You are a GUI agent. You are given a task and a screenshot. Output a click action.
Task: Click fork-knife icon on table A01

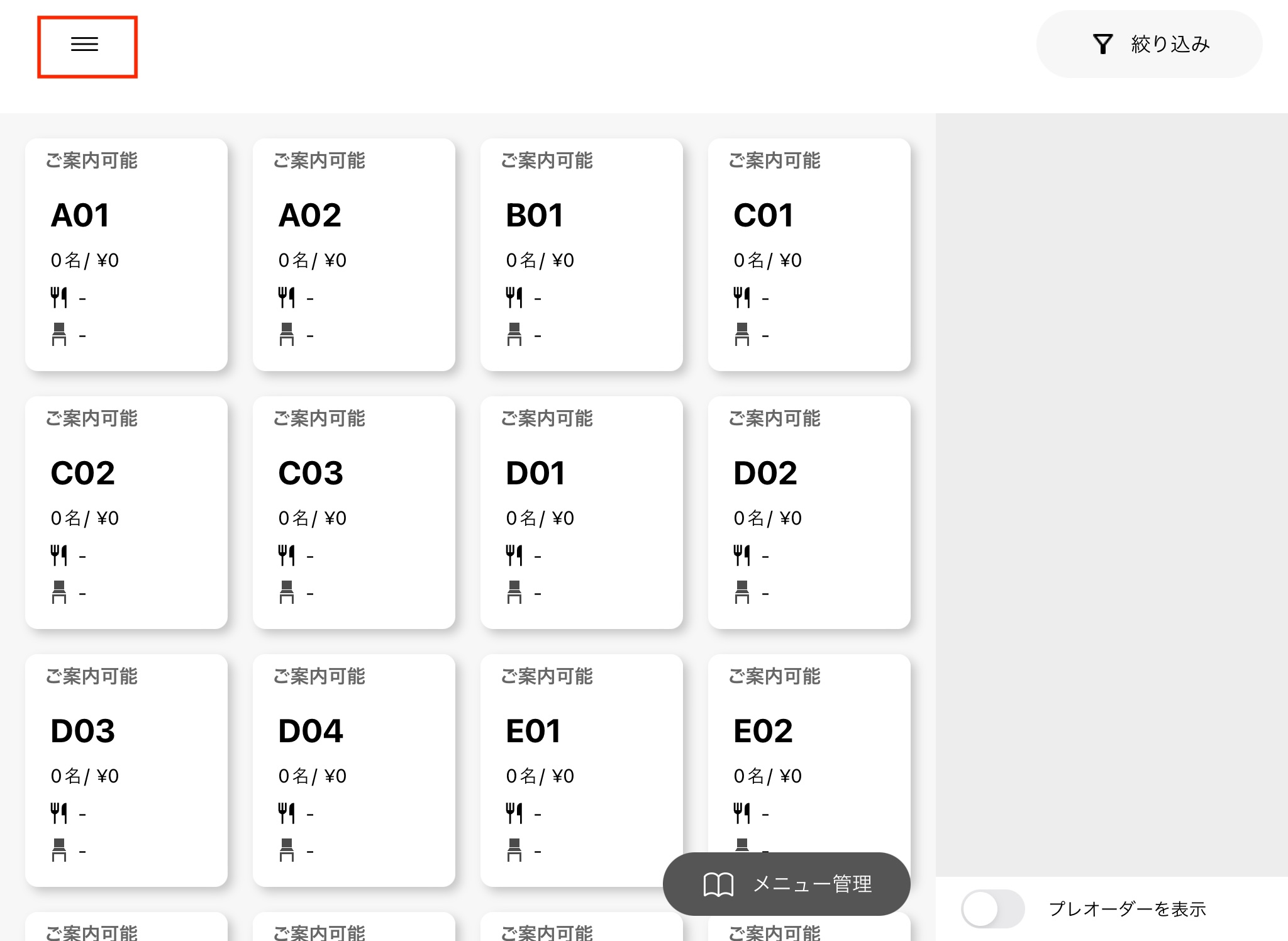pyautogui.click(x=59, y=298)
